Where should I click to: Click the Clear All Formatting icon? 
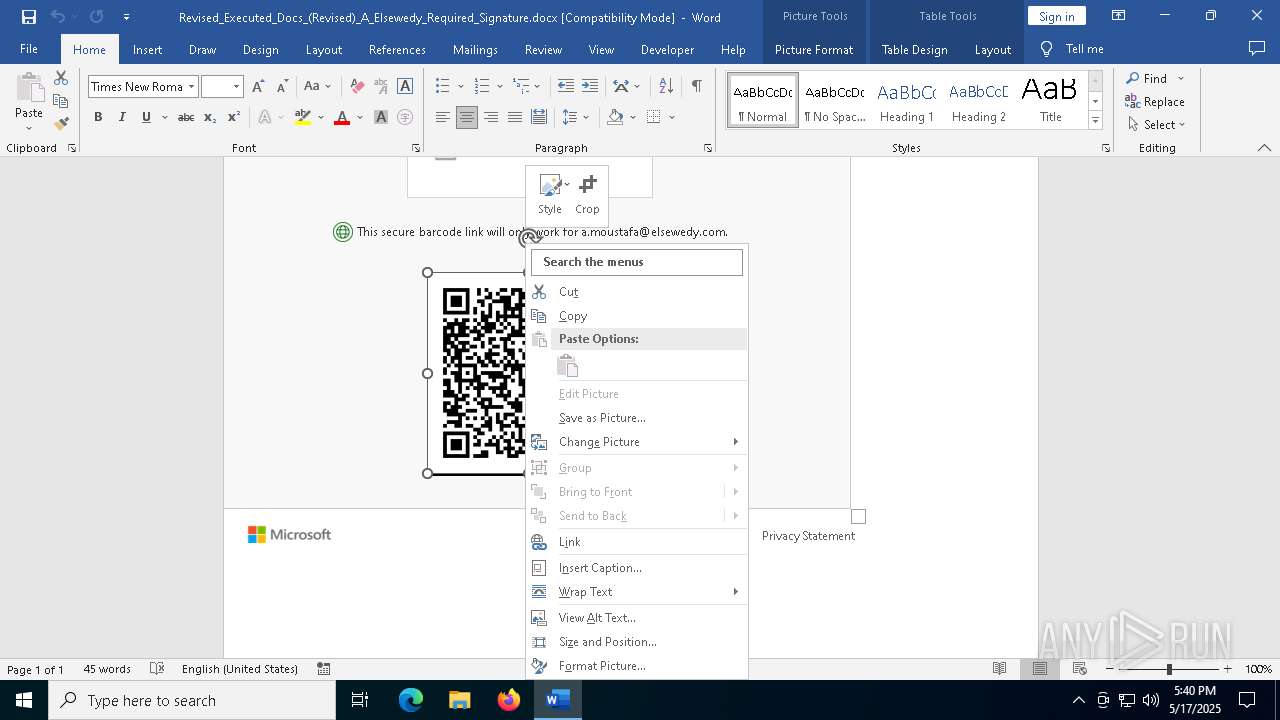click(x=357, y=86)
